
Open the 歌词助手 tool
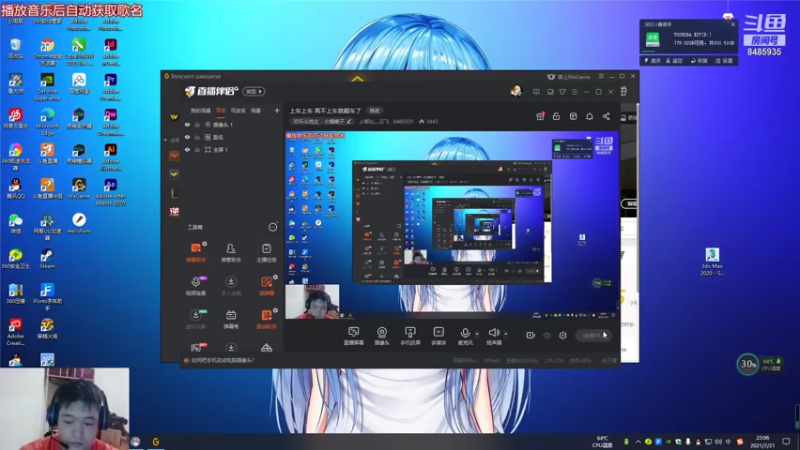[x=266, y=319]
